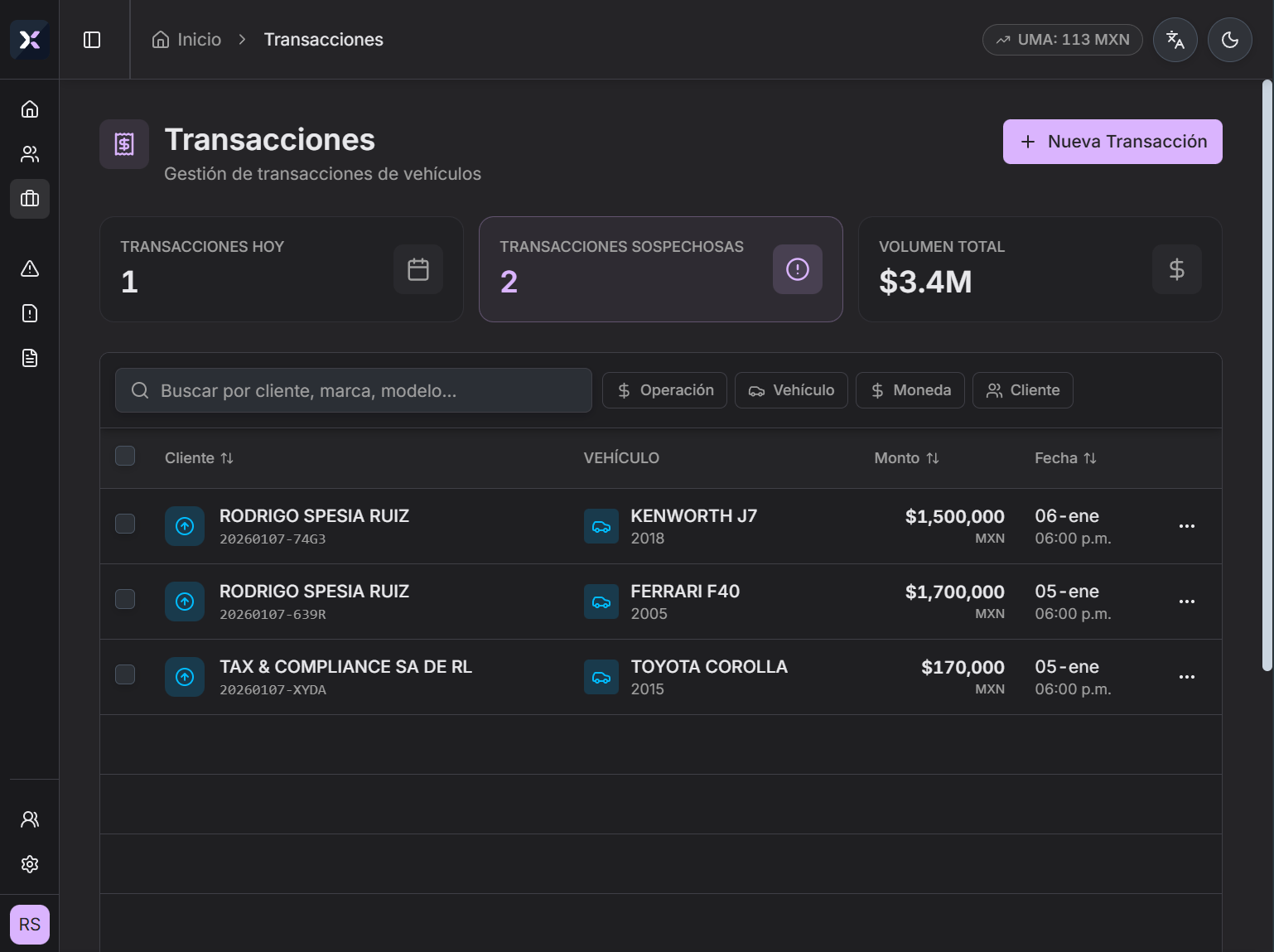Select all rows with the header checkbox
Image resolution: width=1274 pixels, height=952 pixels.
tap(125, 455)
